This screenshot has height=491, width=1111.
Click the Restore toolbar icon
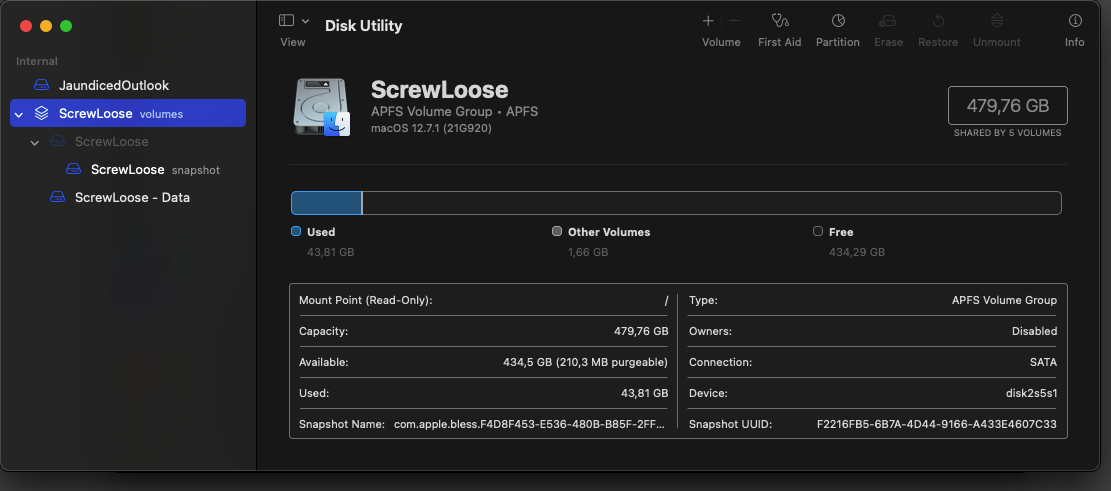938,21
